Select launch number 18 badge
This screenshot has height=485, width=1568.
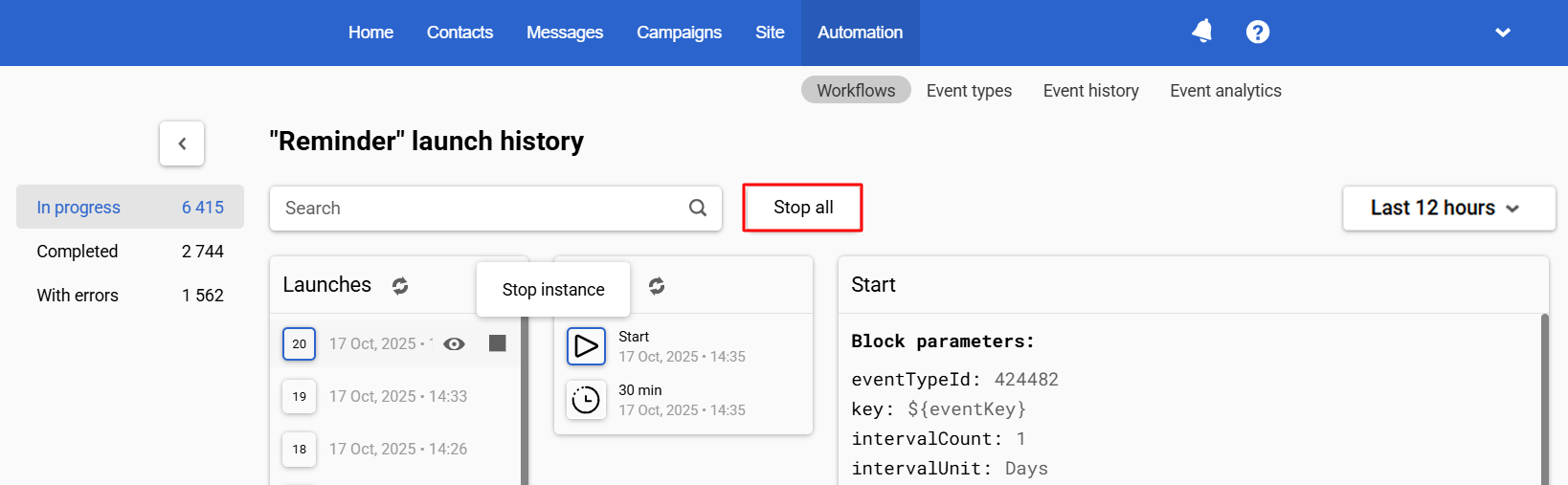click(300, 449)
